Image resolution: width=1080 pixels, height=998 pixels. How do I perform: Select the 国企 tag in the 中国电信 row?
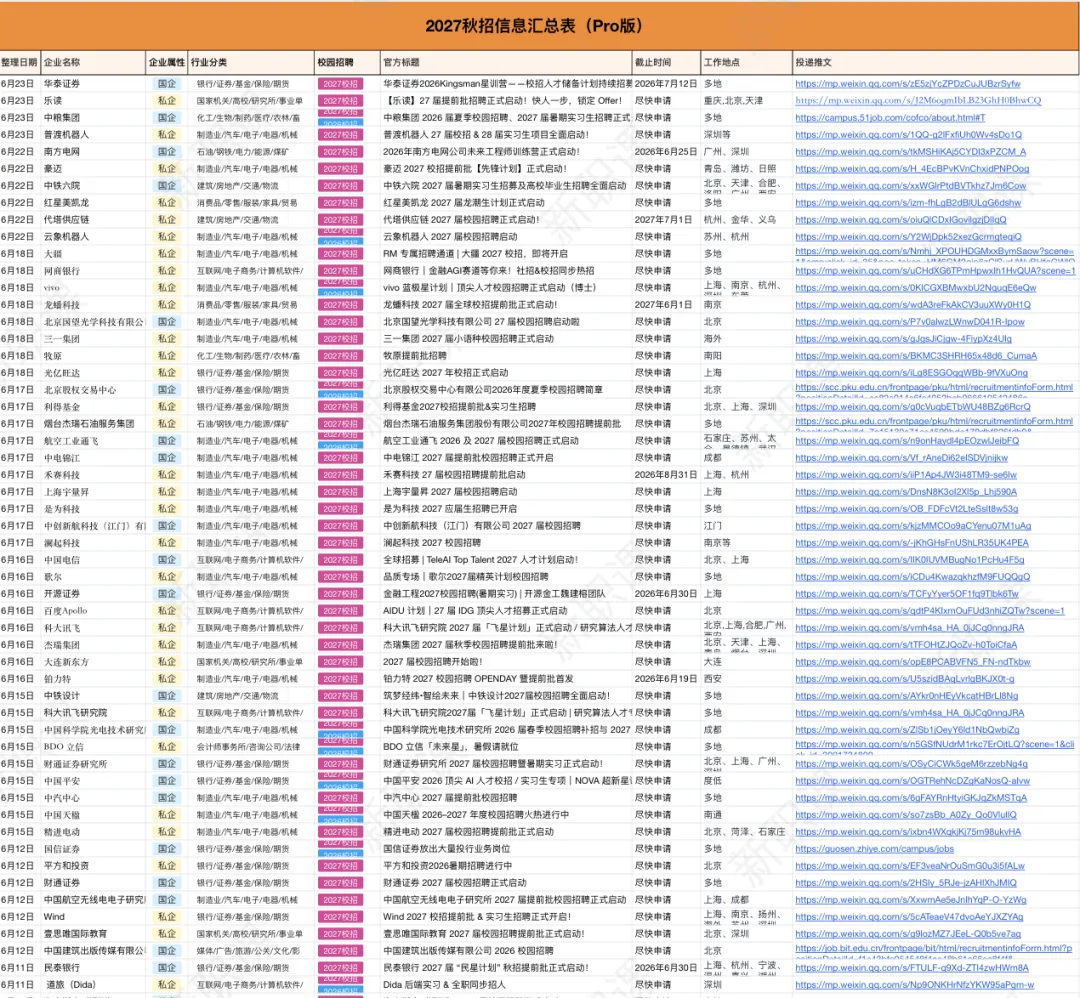[x=167, y=560]
